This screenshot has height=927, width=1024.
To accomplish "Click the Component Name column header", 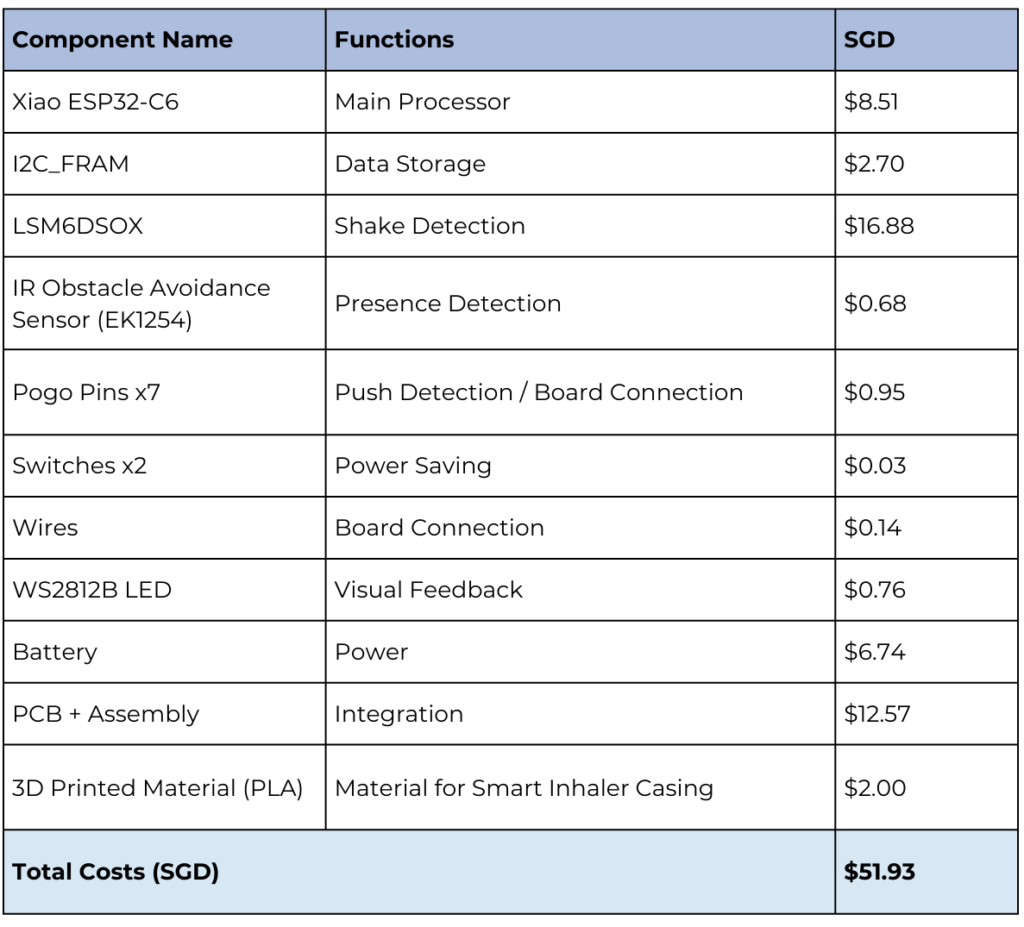I will [122, 40].
